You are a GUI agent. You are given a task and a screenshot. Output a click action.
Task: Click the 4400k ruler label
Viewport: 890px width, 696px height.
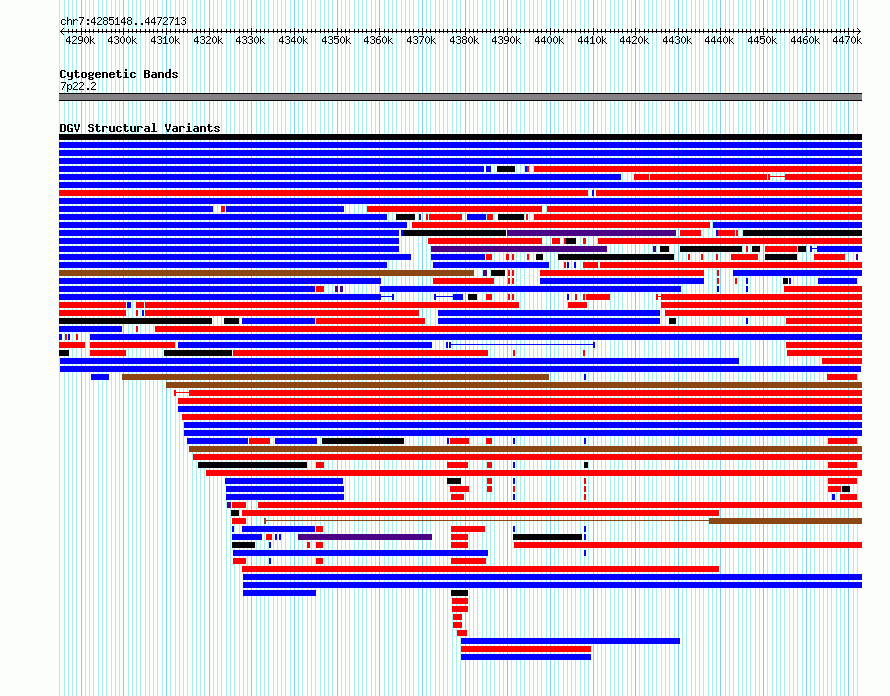pyautogui.click(x=549, y=40)
